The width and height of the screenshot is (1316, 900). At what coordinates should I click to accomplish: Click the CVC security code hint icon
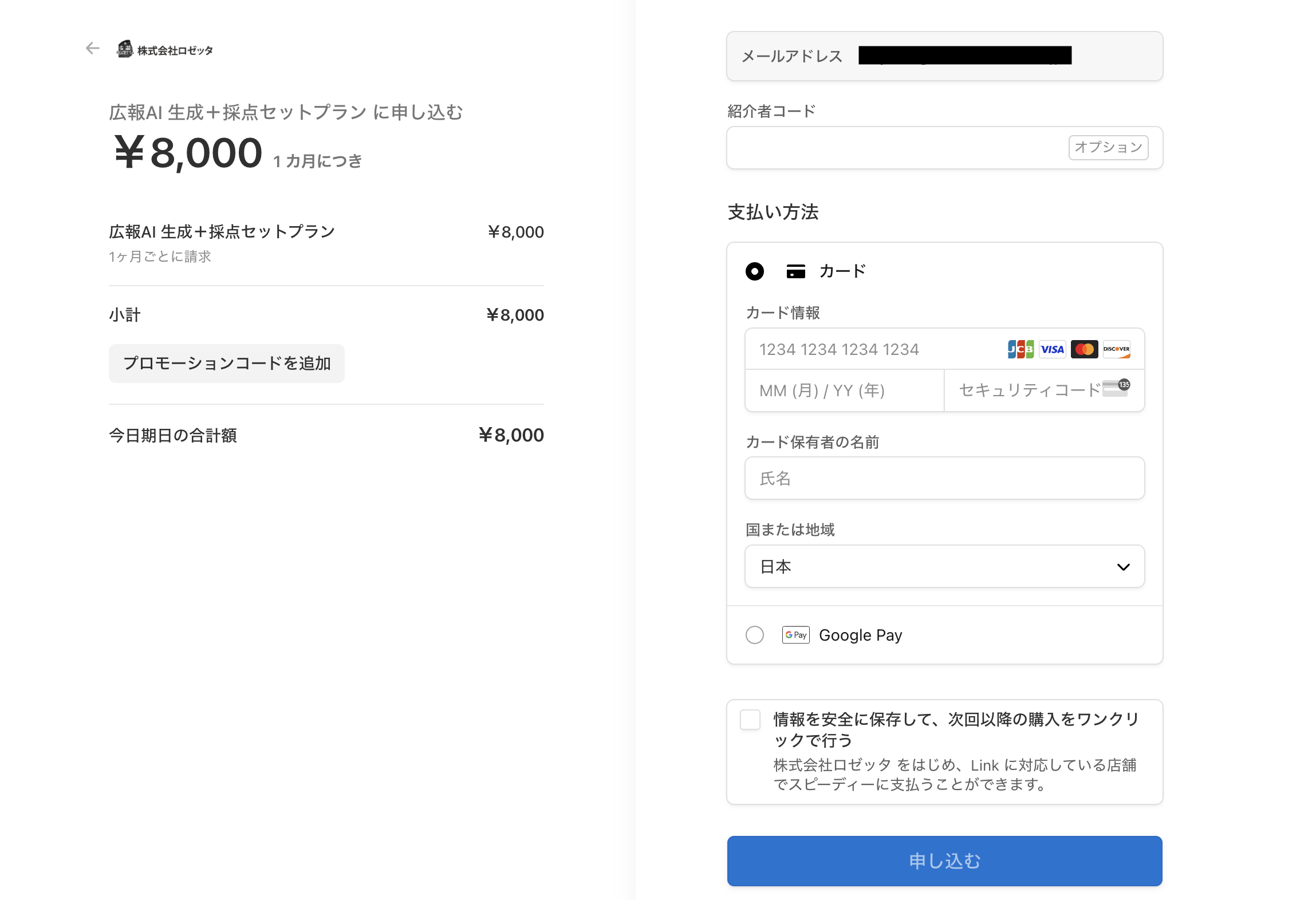click(x=1116, y=388)
